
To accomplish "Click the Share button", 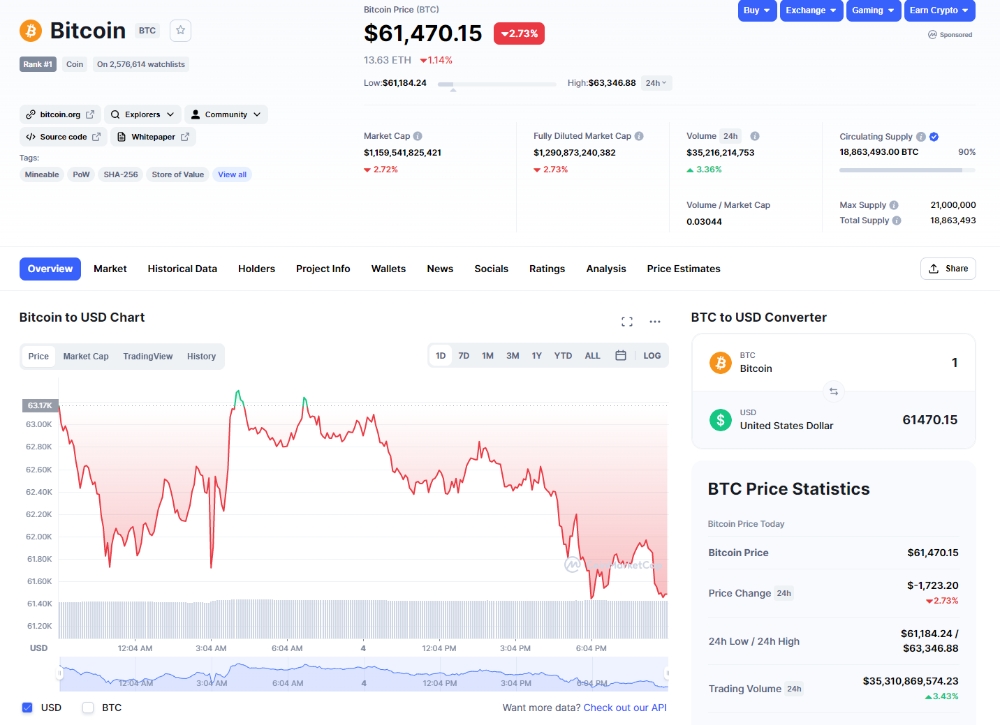I will click(x=948, y=268).
